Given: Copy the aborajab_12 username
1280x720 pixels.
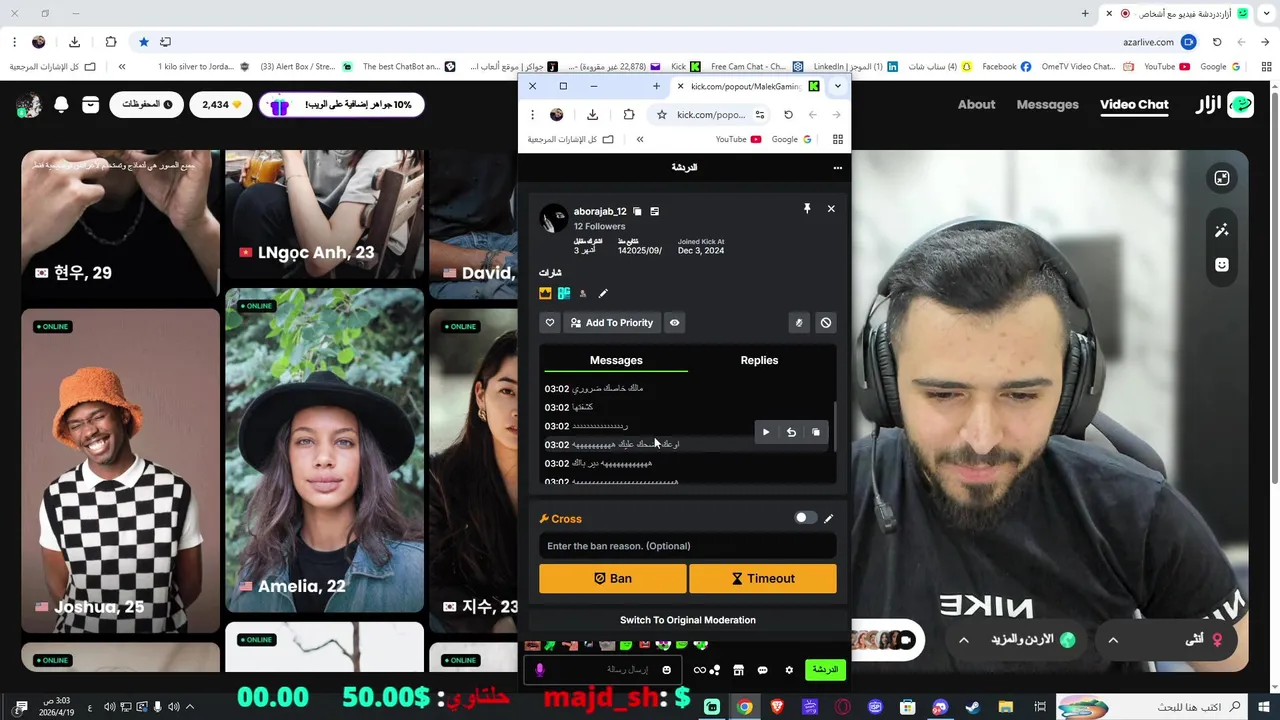Looking at the screenshot, I should click(x=637, y=212).
